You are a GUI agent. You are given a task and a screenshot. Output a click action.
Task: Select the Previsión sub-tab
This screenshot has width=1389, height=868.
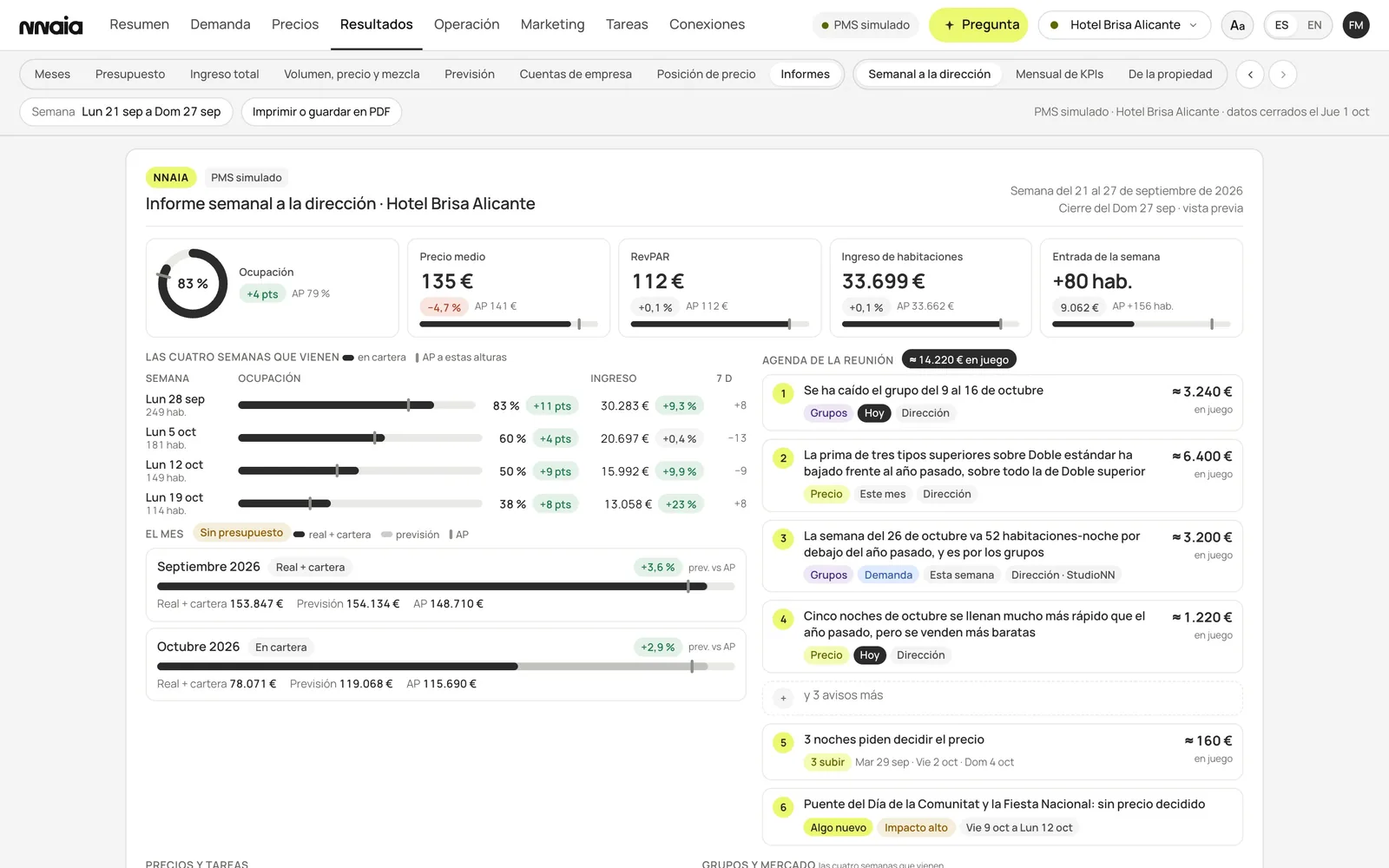(x=470, y=75)
